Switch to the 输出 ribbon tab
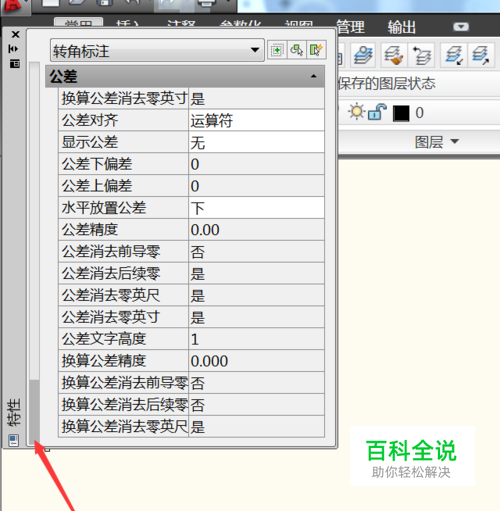The image size is (500, 511). click(x=402, y=27)
